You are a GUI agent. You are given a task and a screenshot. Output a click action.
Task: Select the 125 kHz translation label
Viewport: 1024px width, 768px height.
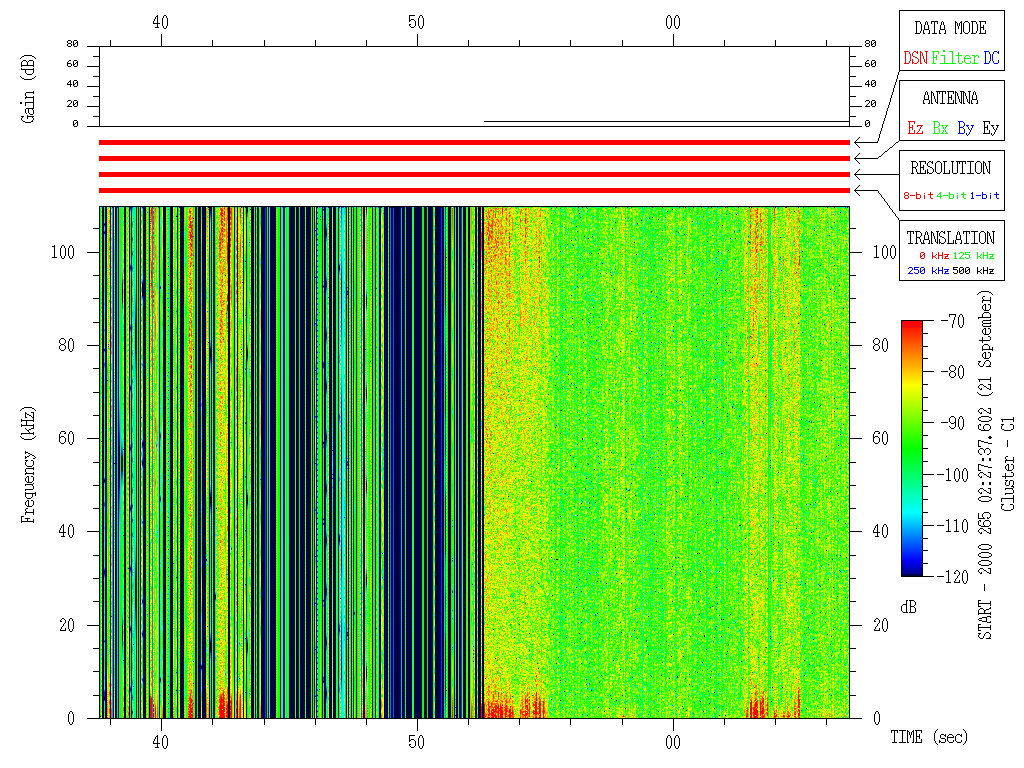pos(974,257)
